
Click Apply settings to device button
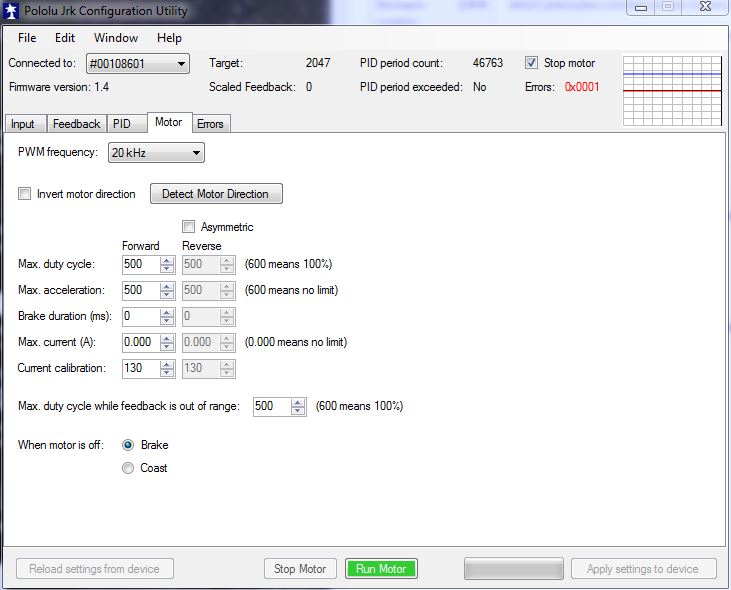(643, 569)
